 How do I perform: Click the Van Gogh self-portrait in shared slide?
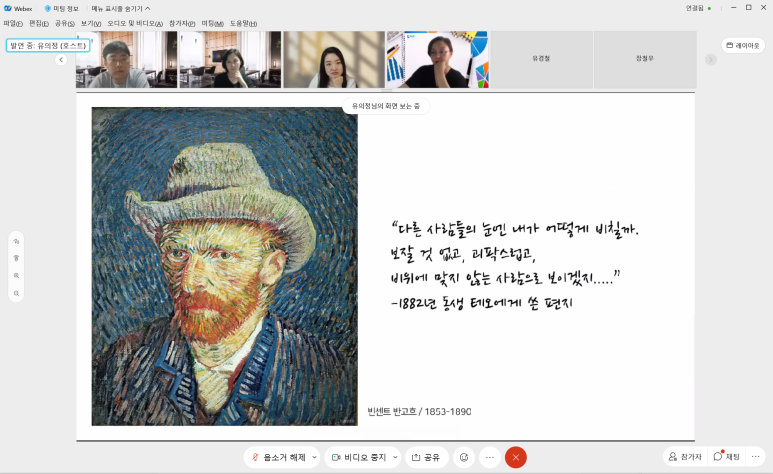[x=225, y=266]
